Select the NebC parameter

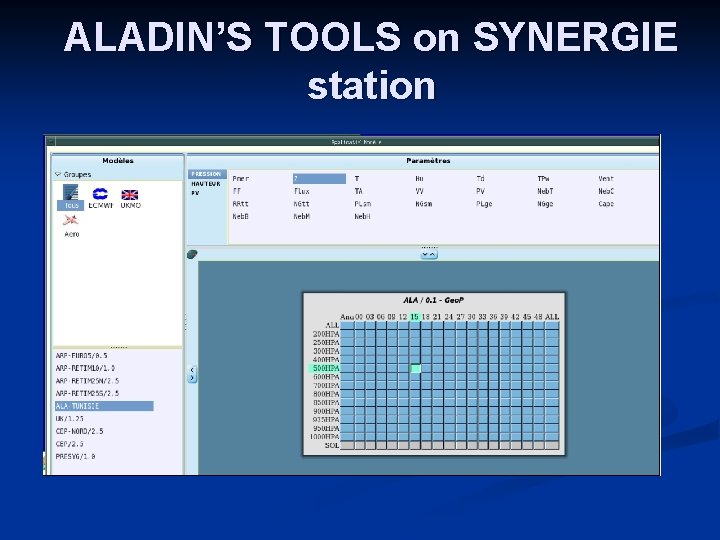coord(606,191)
